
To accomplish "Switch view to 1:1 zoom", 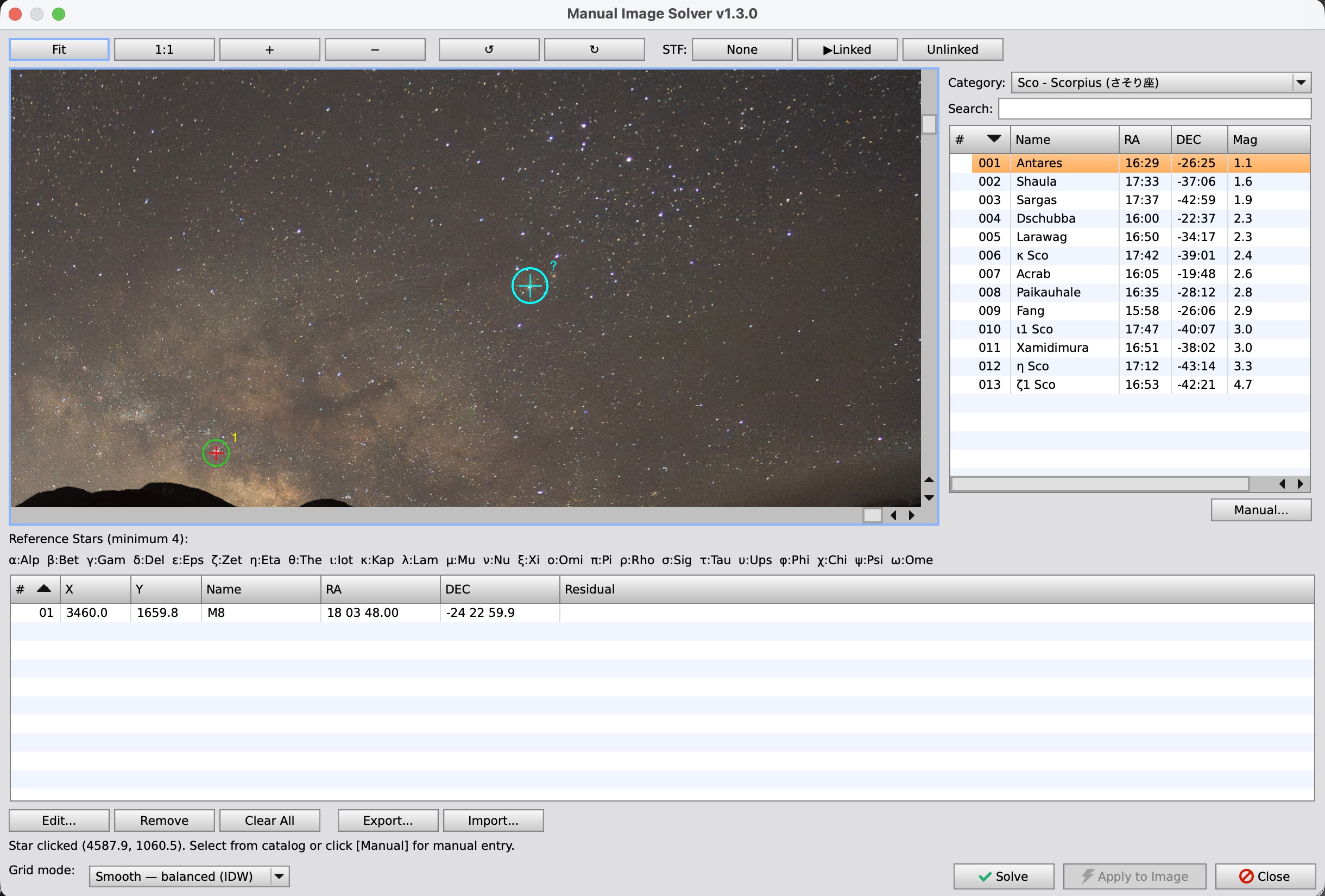I will 164,49.
